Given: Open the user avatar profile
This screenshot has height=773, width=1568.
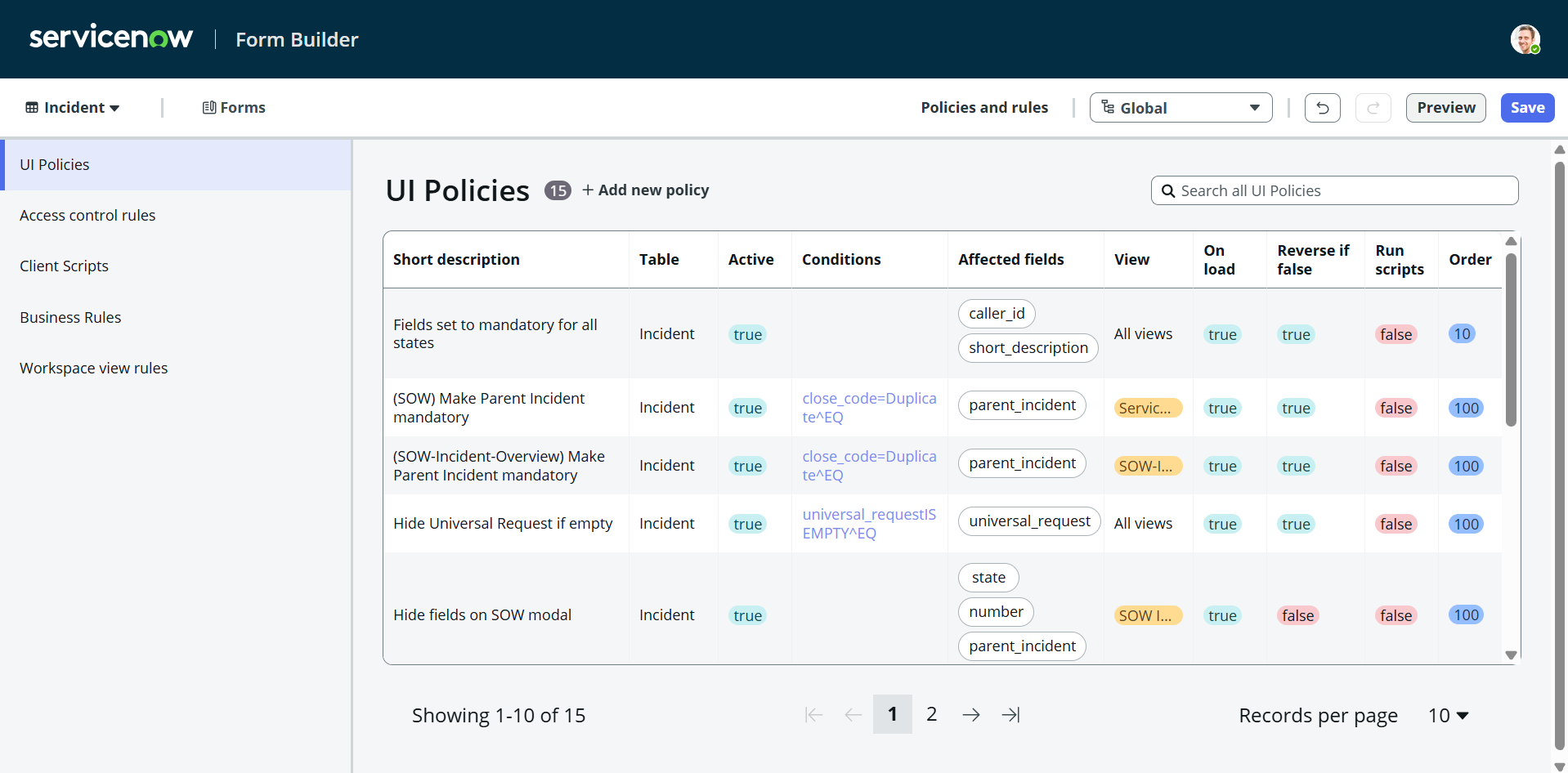Looking at the screenshot, I should [x=1525, y=39].
